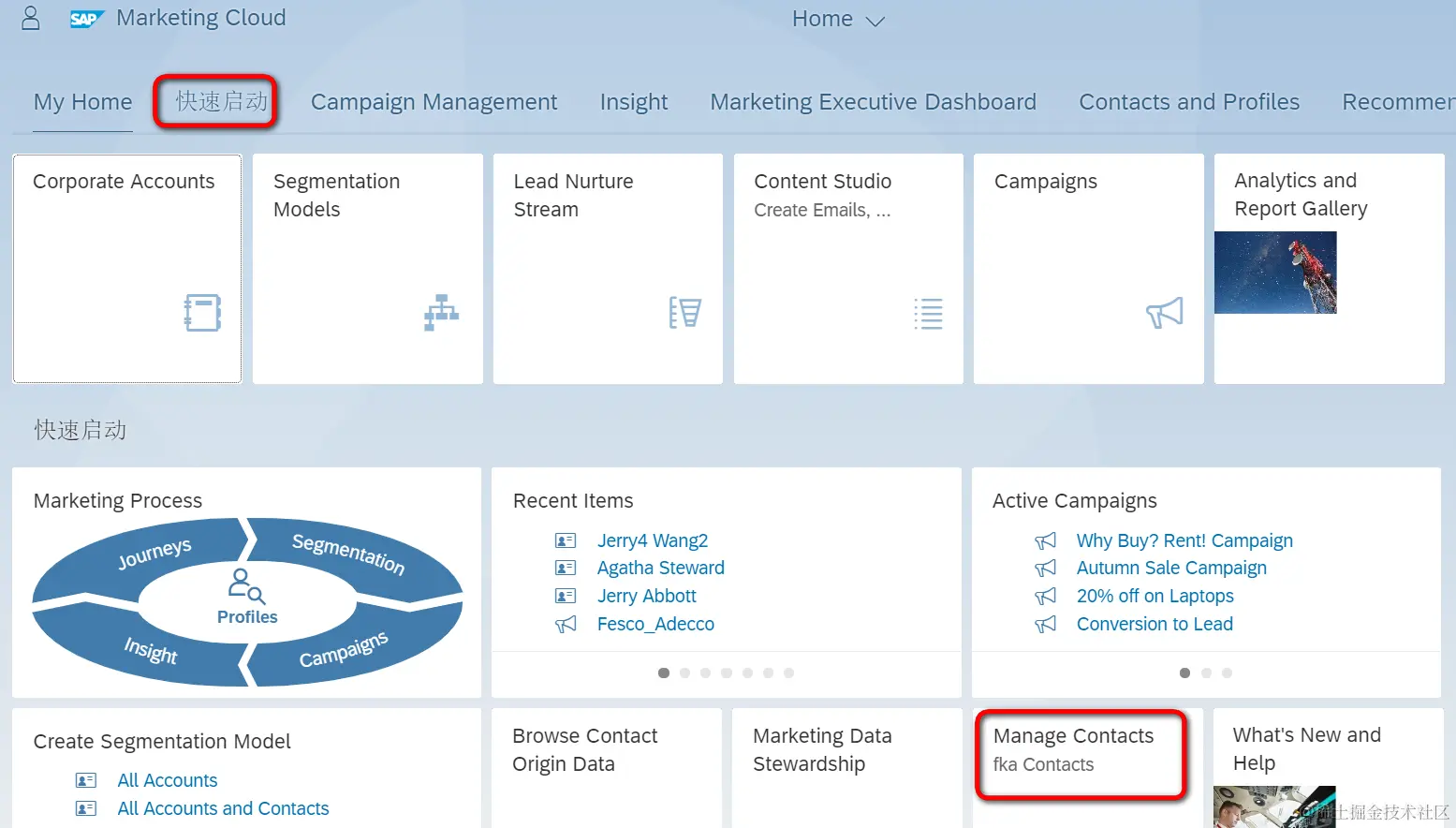Click megaphone icon beside Conversion to Lead
The height and width of the screenshot is (828, 1456).
click(x=1045, y=624)
